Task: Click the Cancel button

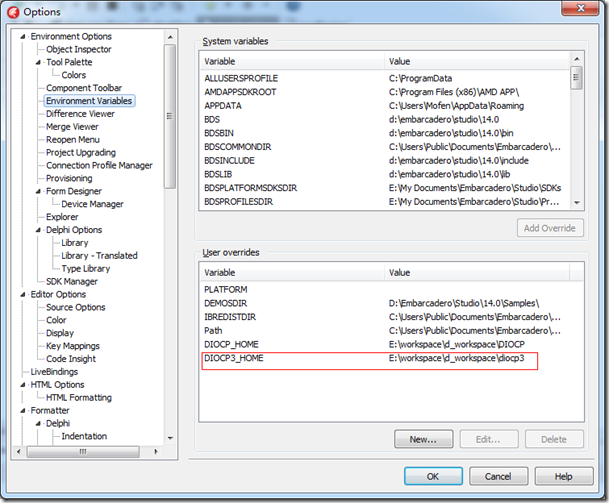Action: point(498,476)
